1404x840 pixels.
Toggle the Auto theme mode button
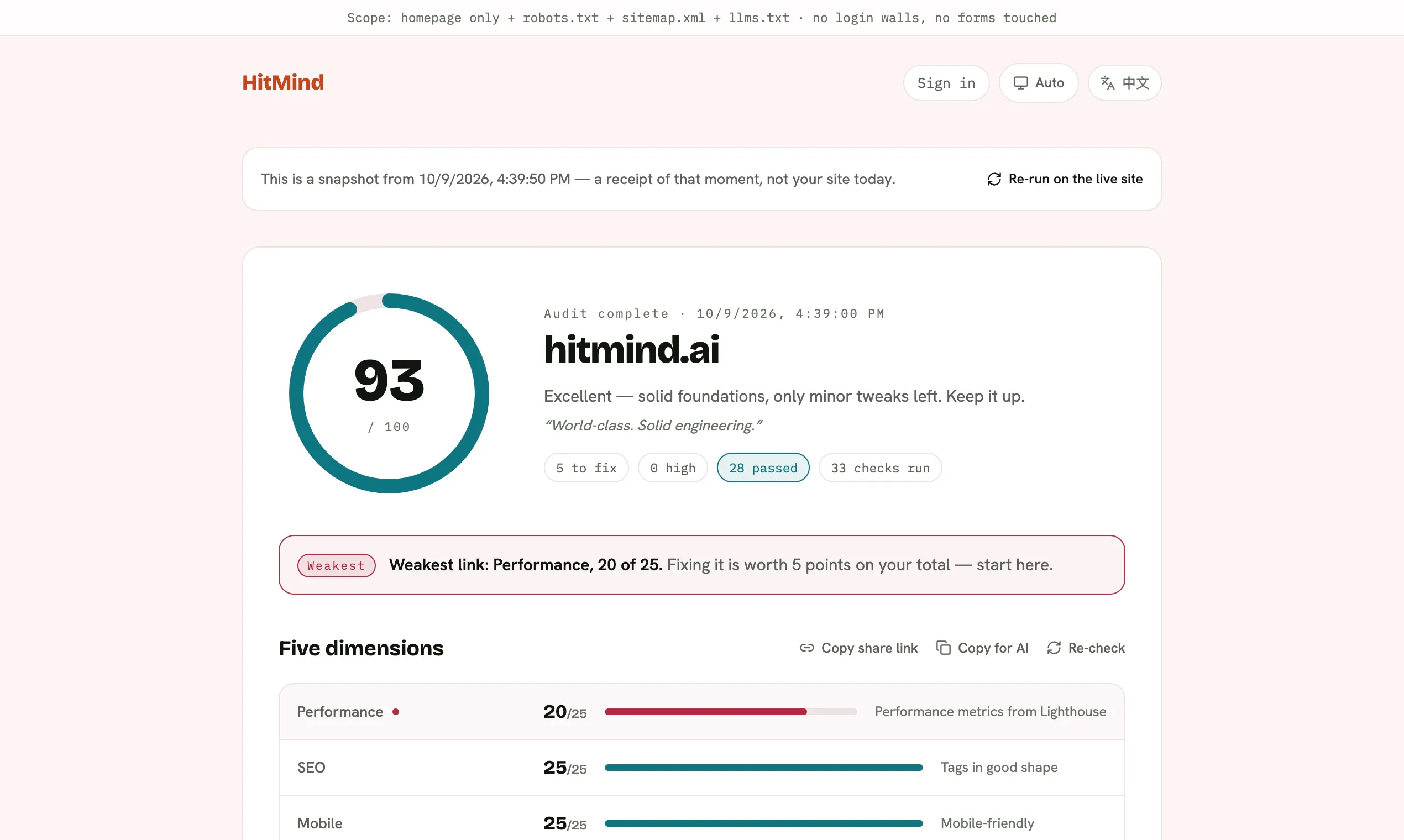(x=1038, y=83)
